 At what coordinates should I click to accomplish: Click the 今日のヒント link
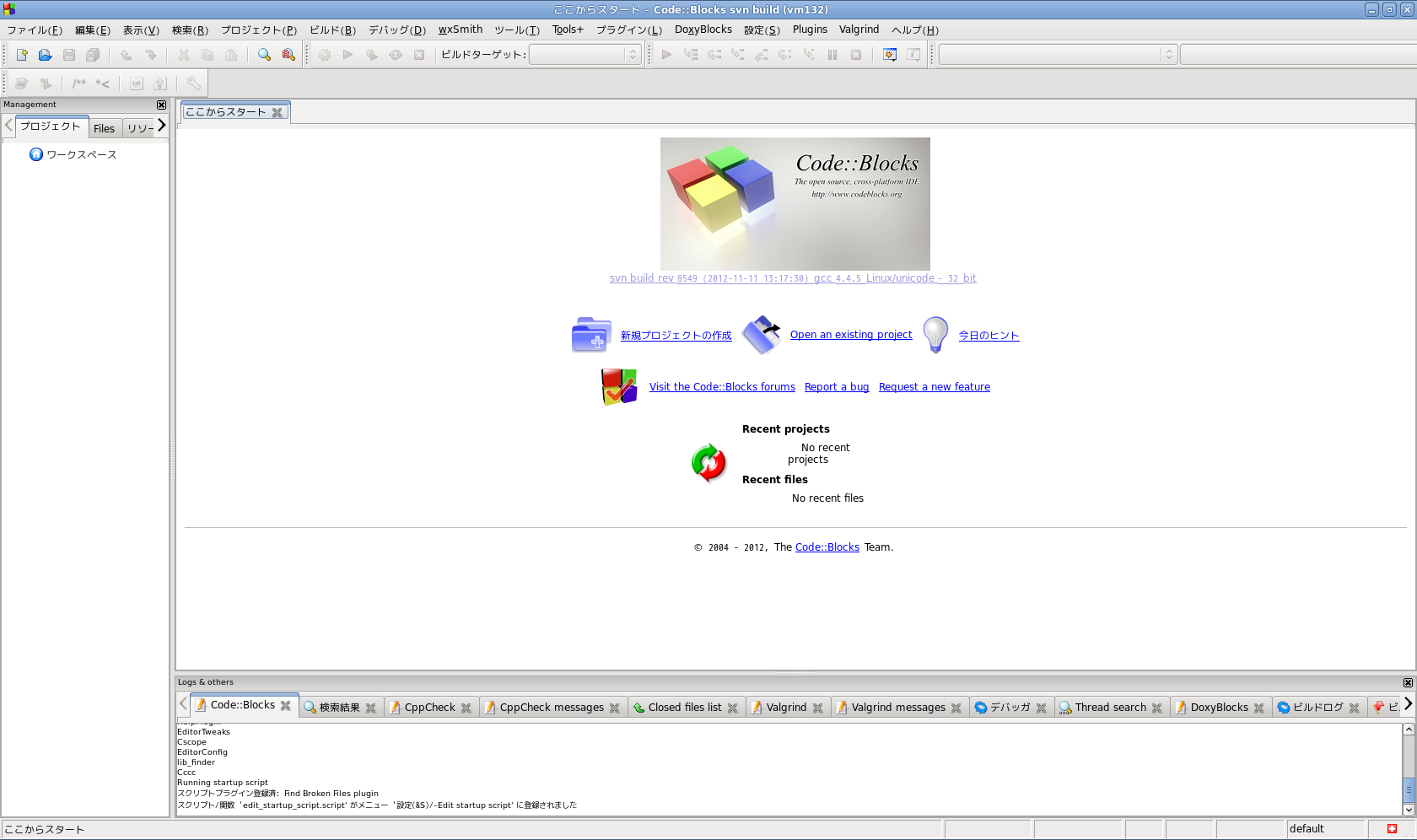point(989,336)
